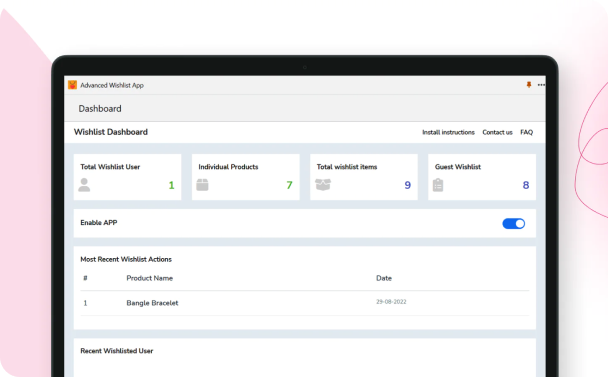Open the FAQ link
Image resolution: width=608 pixels, height=377 pixels.
click(526, 132)
